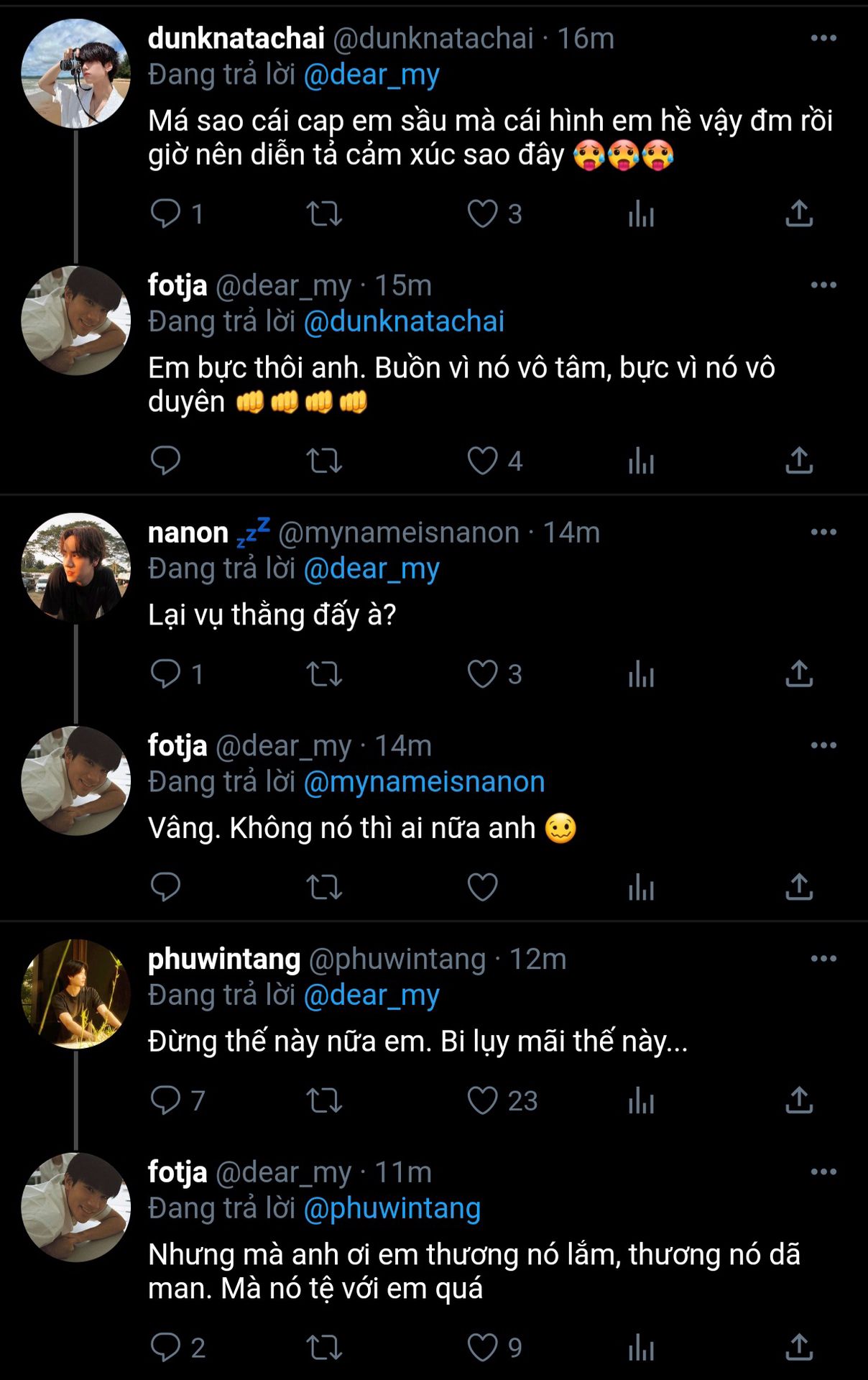Open more options on phuwintang's tweet
This screenshot has width=868, height=1380.
pyautogui.click(x=823, y=958)
